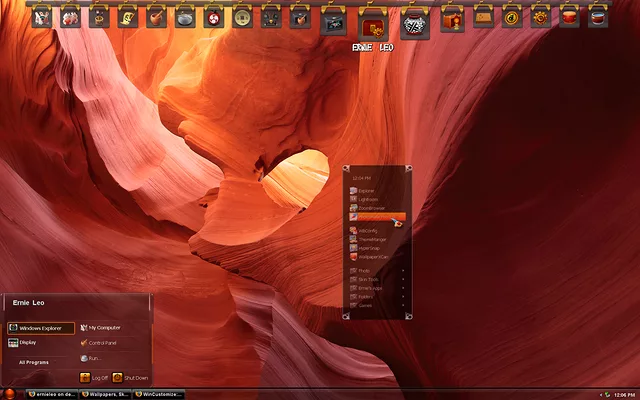This screenshot has height=400, width=640.
Task: Expand the Games submenu
Action: (x=365, y=305)
